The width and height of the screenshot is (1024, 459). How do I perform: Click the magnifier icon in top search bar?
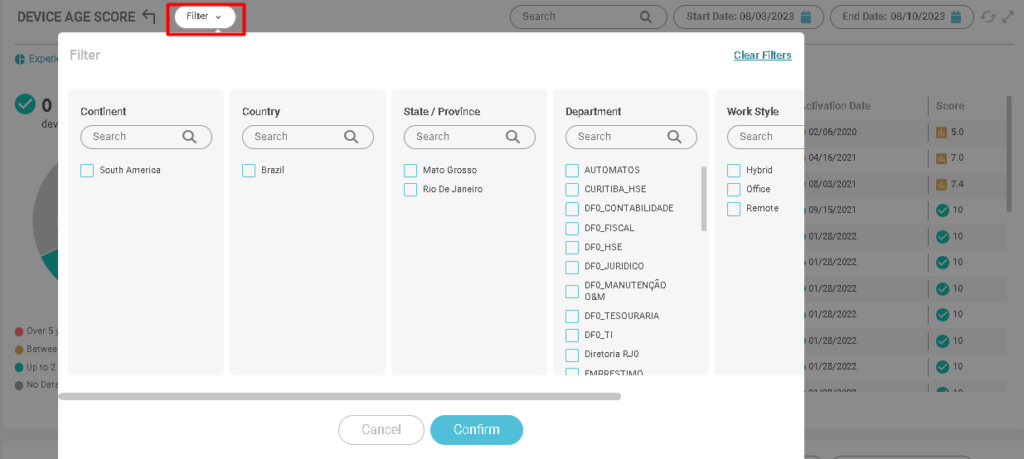(647, 16)
